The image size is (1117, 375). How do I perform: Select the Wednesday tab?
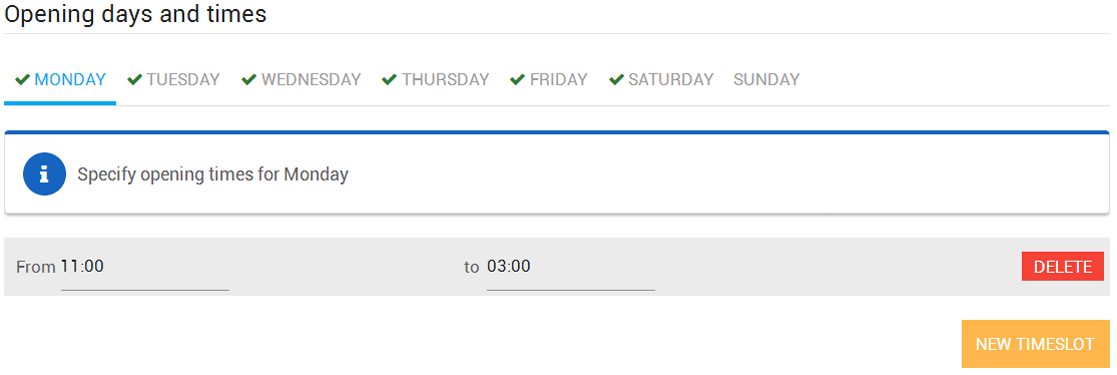[311, 80]
